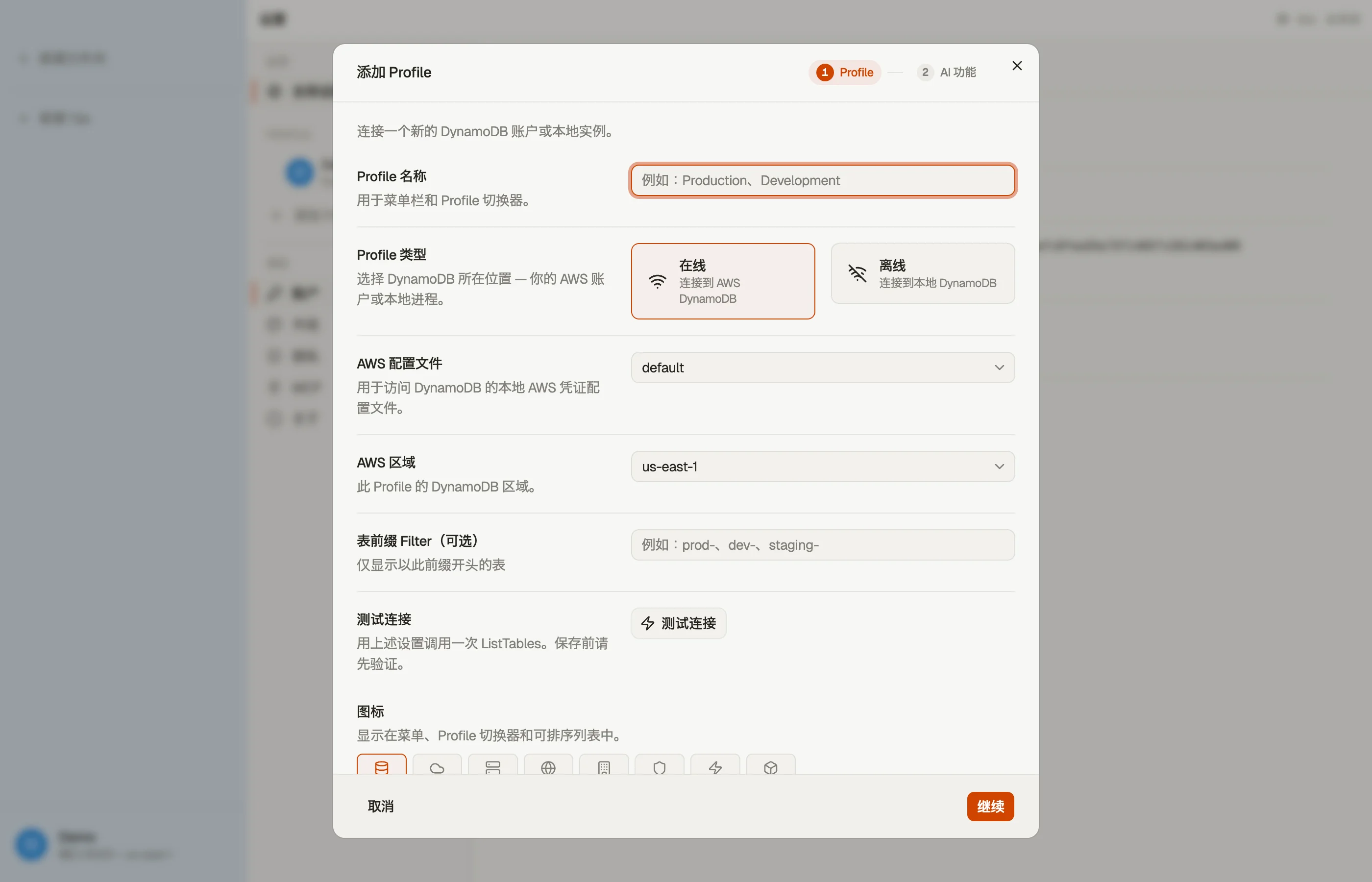
Task: Select the 离线 local DynamoDB option
Action: 923,273
